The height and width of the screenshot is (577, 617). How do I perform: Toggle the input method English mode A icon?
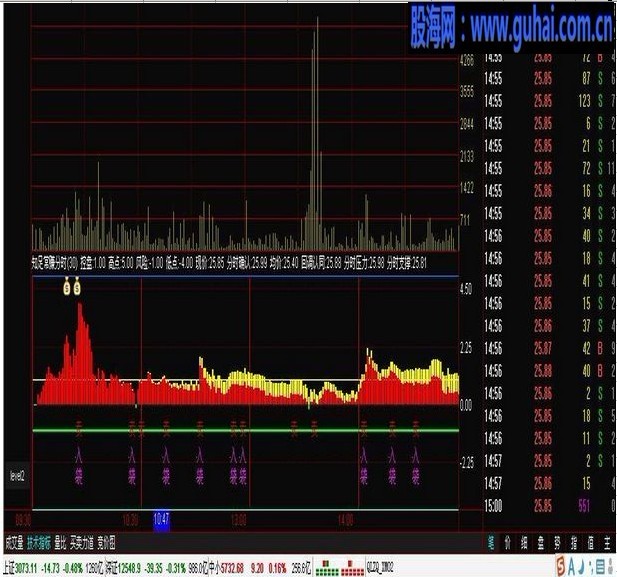point(572,567)
